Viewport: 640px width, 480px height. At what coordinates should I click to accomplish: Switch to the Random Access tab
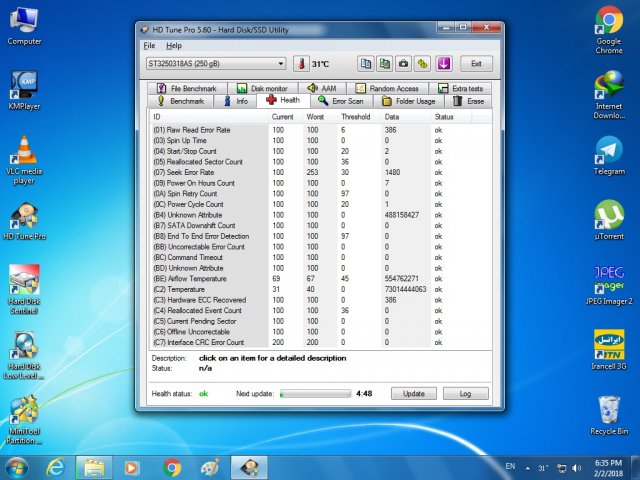(x=387, y=88)
